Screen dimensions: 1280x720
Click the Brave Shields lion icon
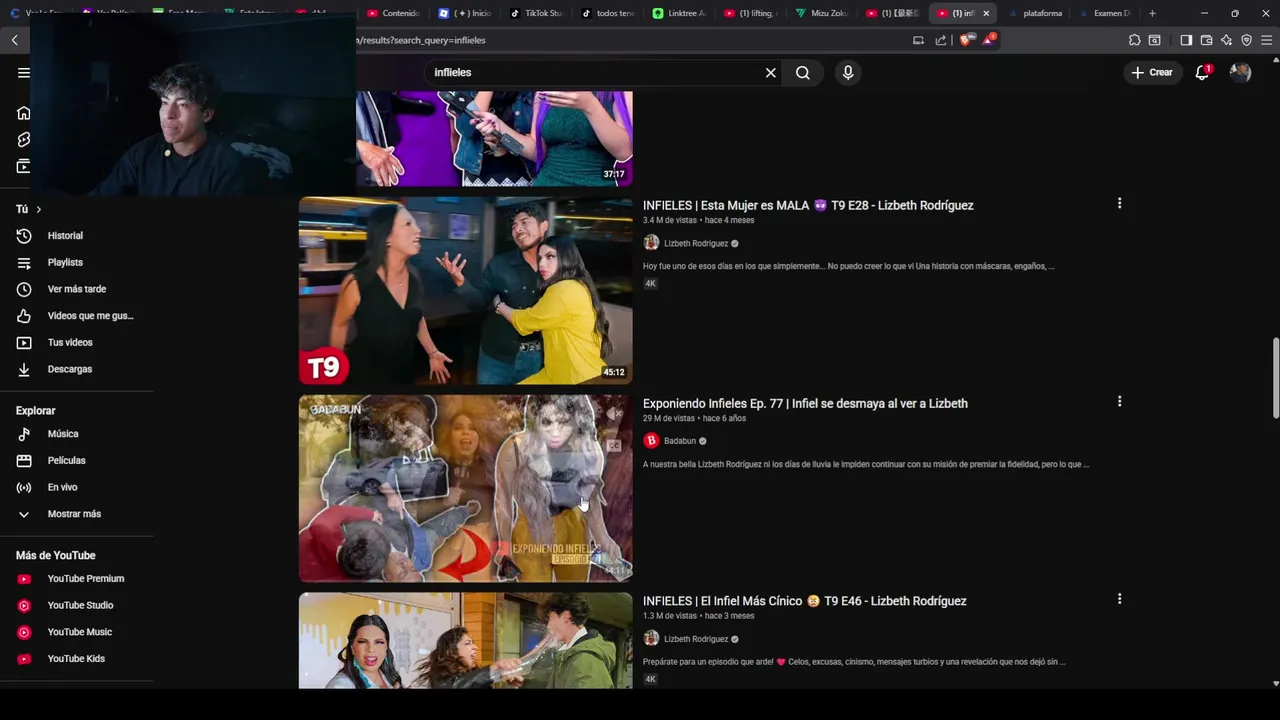[x=965, y=40]
